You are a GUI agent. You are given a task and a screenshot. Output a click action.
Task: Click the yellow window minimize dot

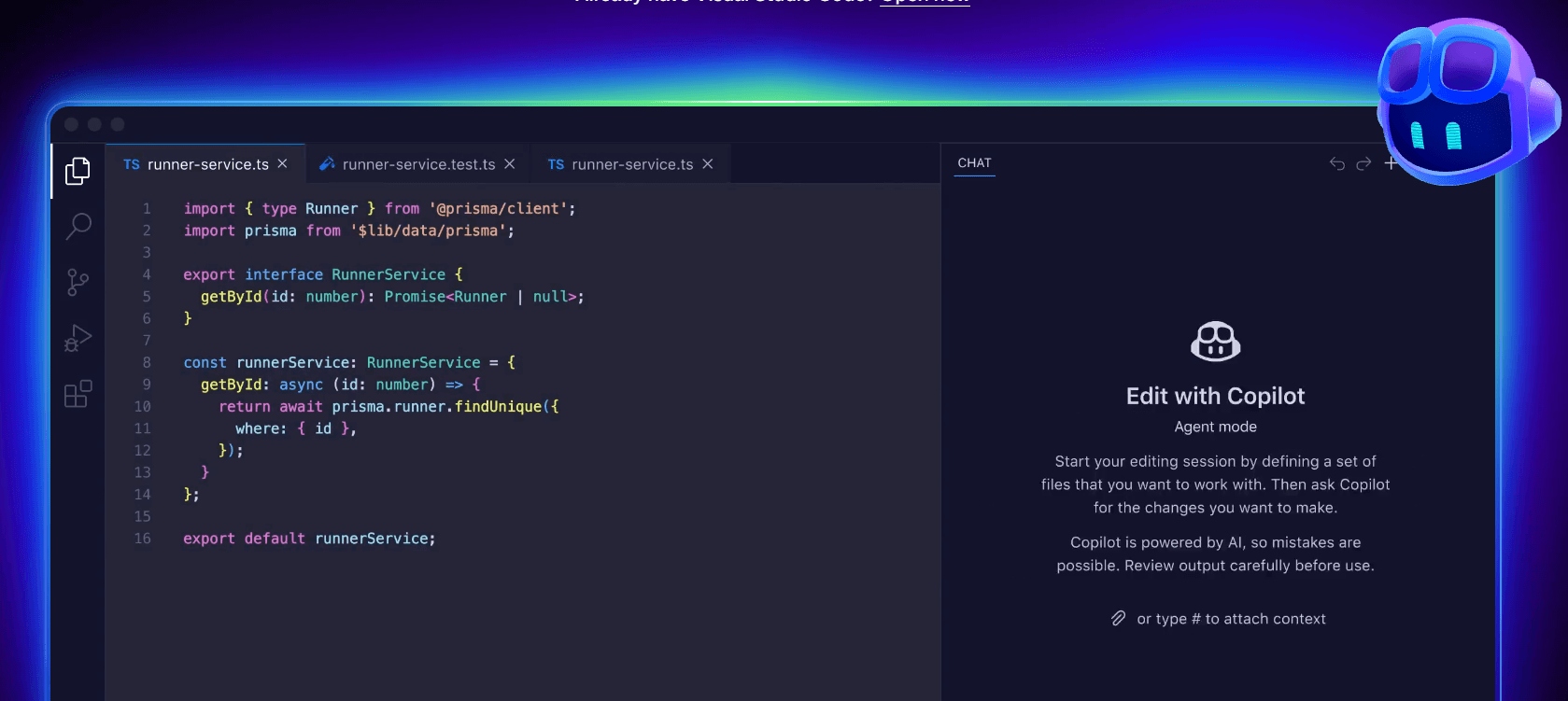[x=94, y=124]
